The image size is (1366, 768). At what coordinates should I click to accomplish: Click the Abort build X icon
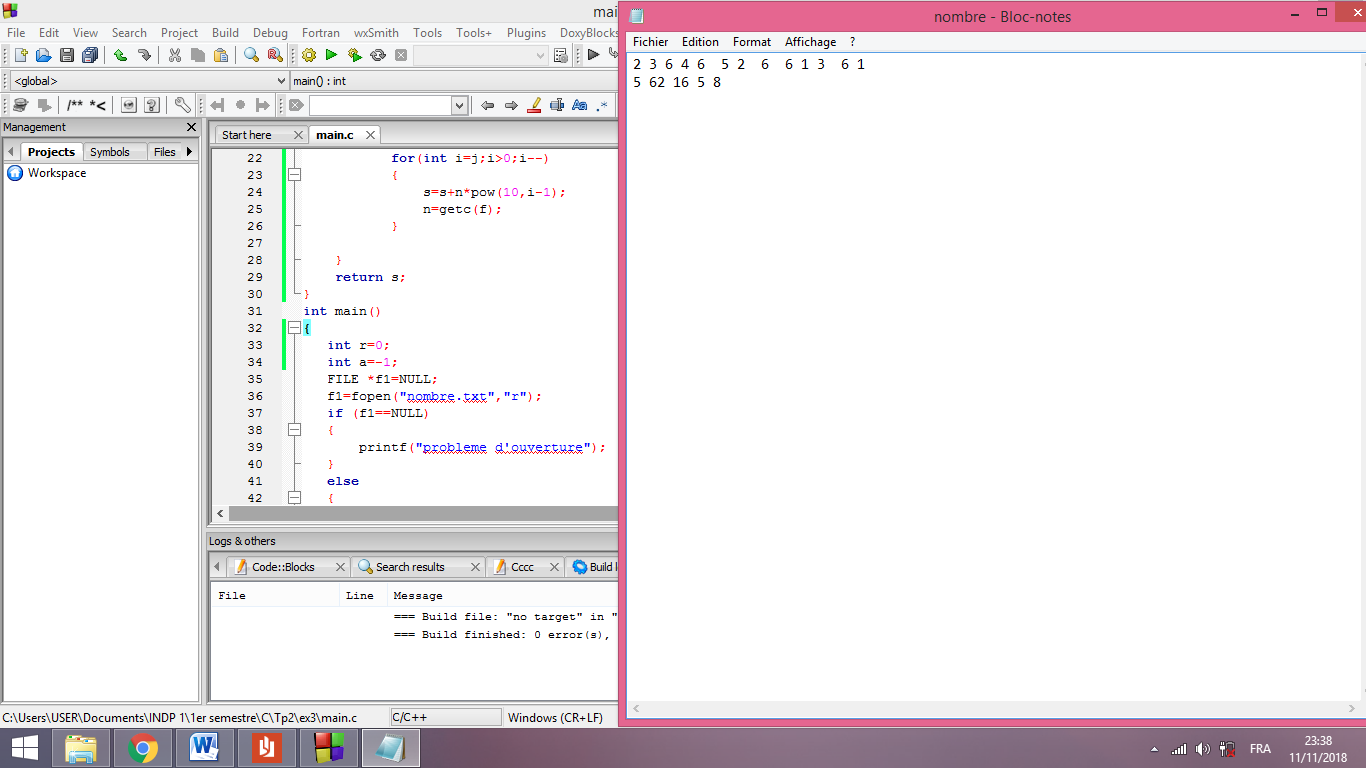click(401, 55)
